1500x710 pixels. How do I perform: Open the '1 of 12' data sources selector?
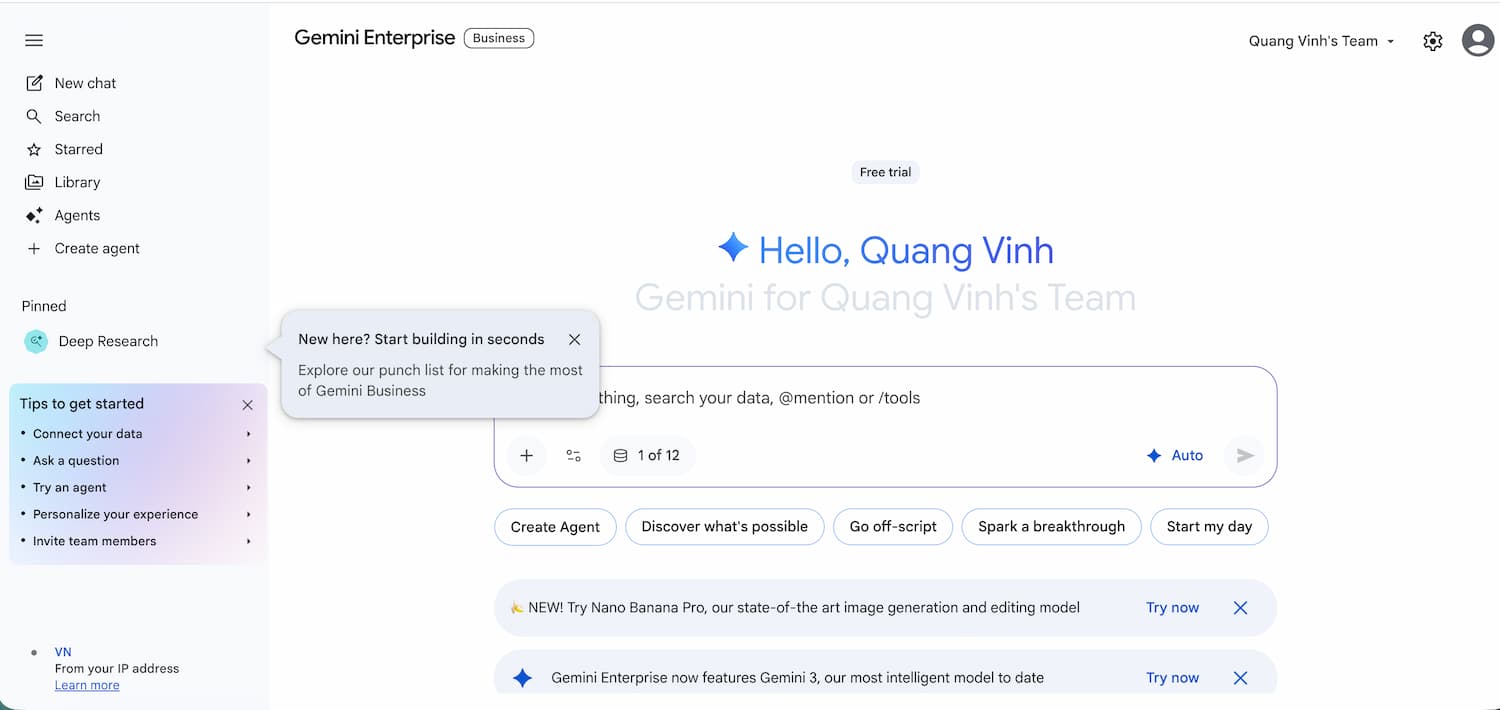click(647, 456)
